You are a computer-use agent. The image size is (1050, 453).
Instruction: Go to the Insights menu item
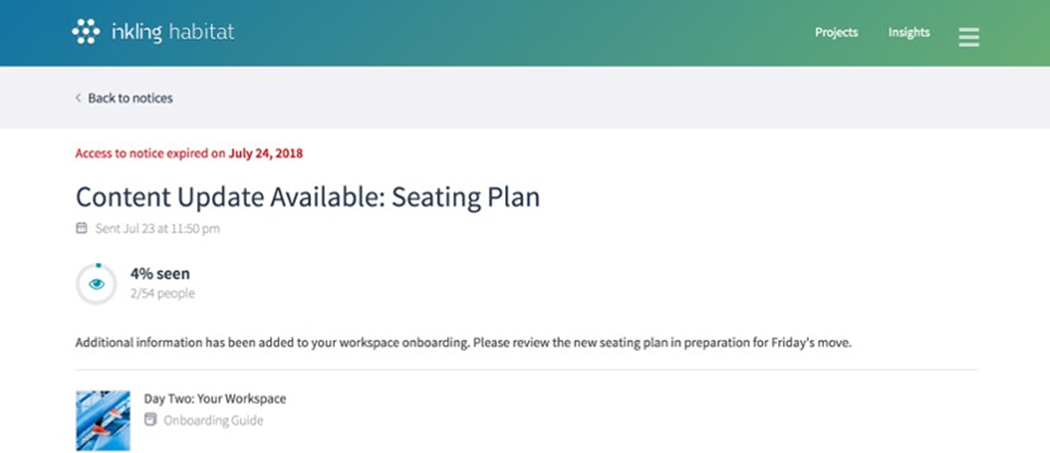tap(909, 32)
